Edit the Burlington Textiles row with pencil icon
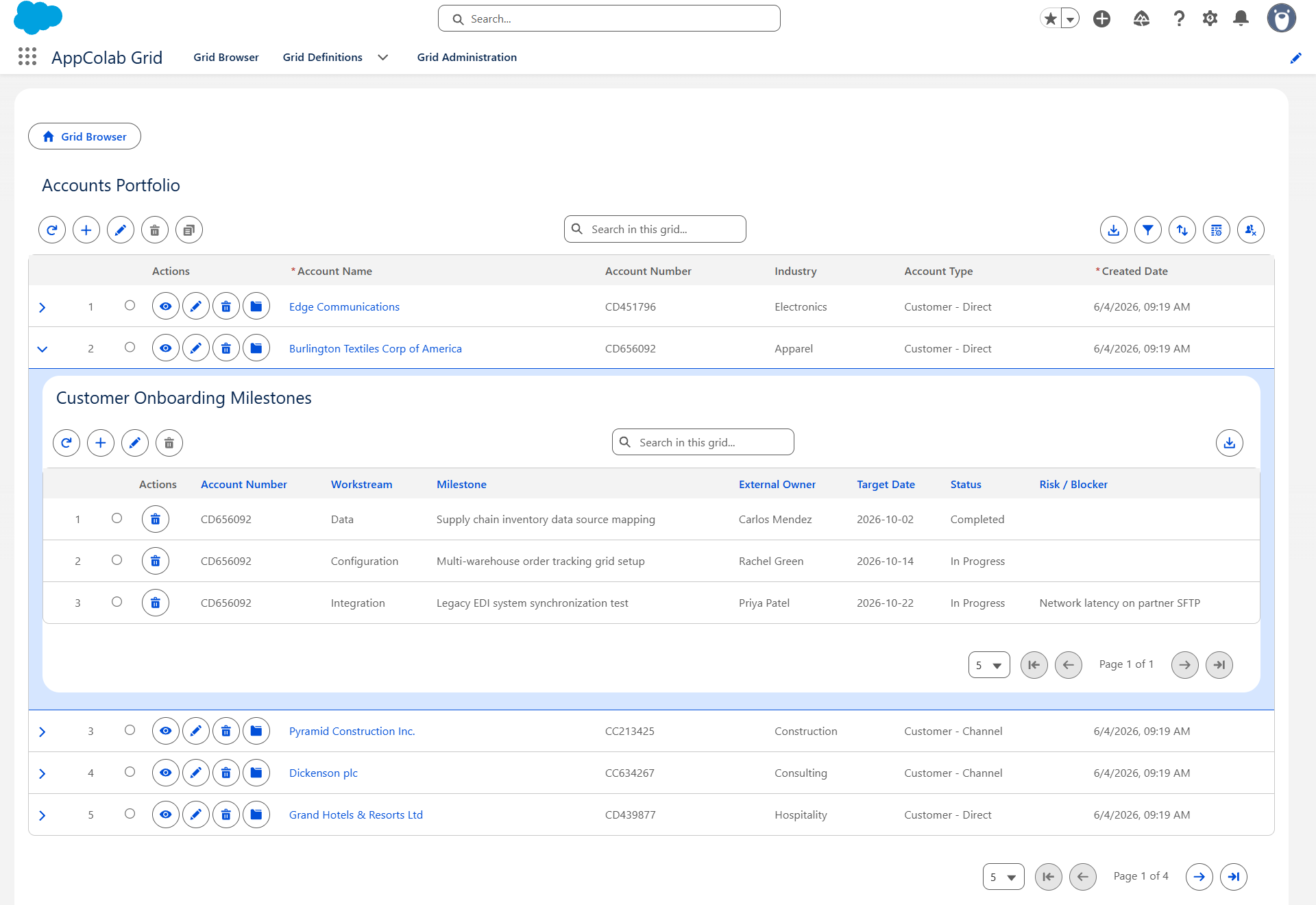1316x905 pixels. coord(196,348)
